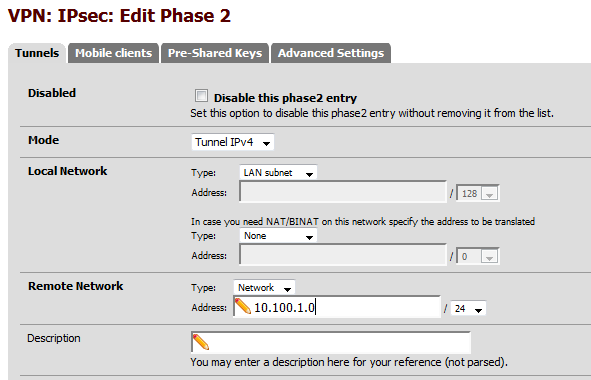Click the pencil icon in Description field
The height and width of the screenshot is (380, 591).
[x=201, y=342]
